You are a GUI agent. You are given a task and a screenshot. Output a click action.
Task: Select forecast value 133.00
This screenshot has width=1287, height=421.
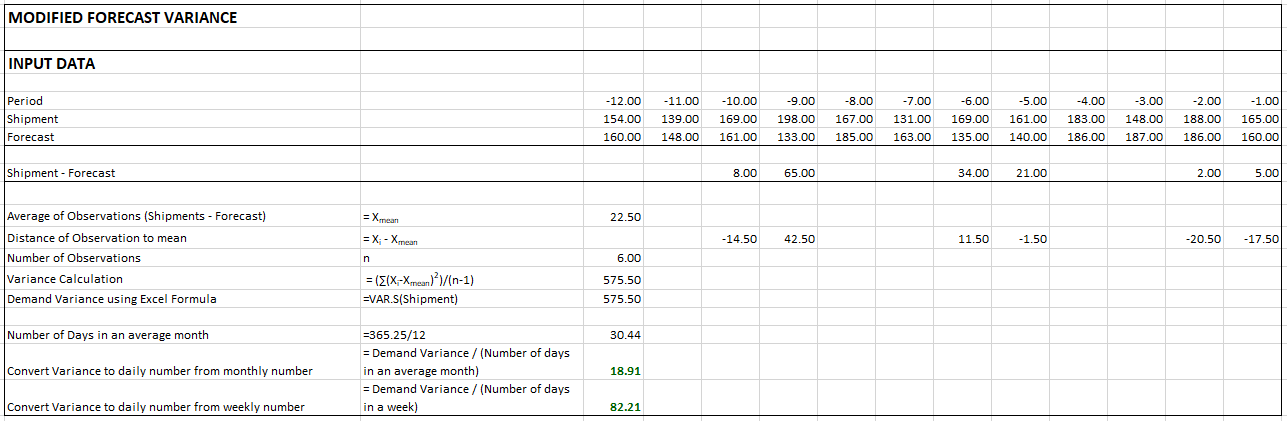797,137
